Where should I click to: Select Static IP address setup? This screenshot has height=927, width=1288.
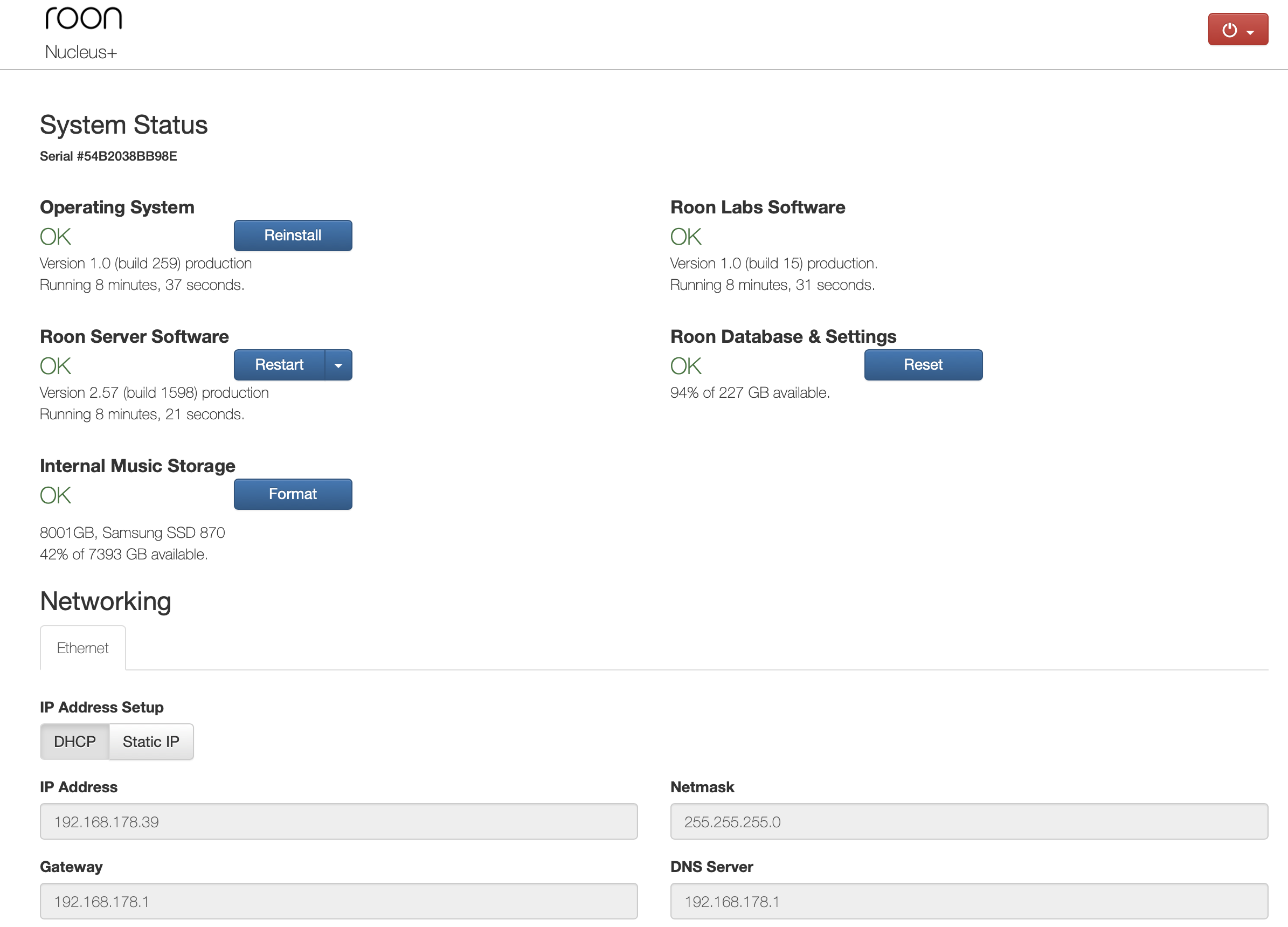(150, 741)
